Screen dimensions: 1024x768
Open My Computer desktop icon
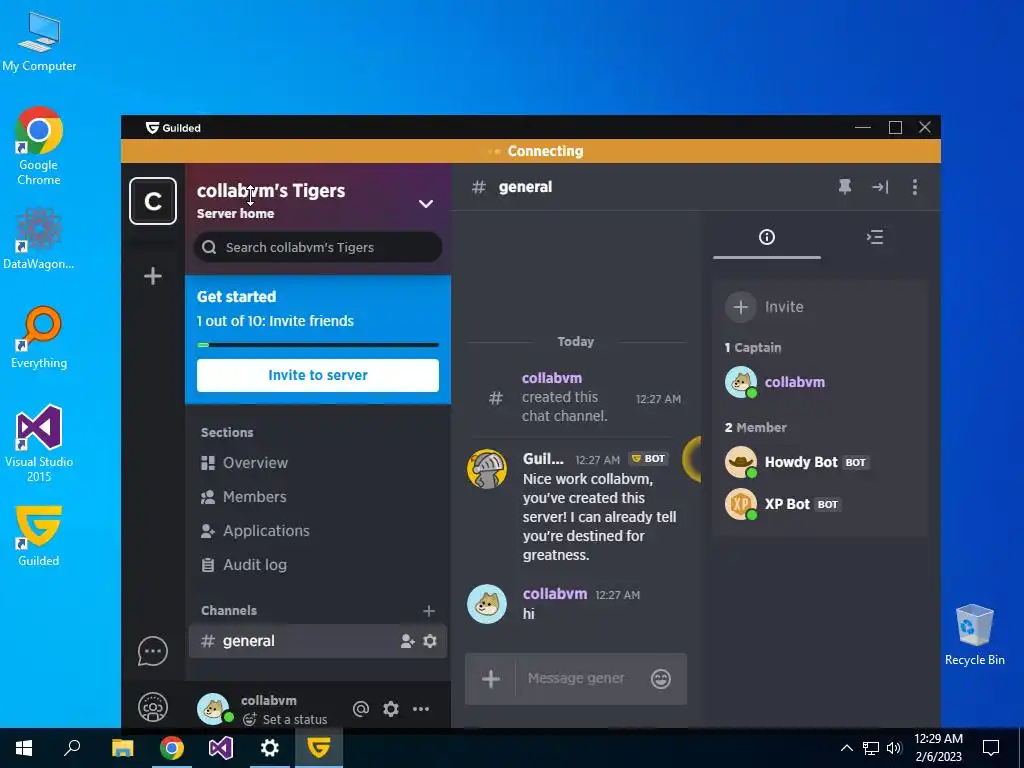tap(39, 41)
